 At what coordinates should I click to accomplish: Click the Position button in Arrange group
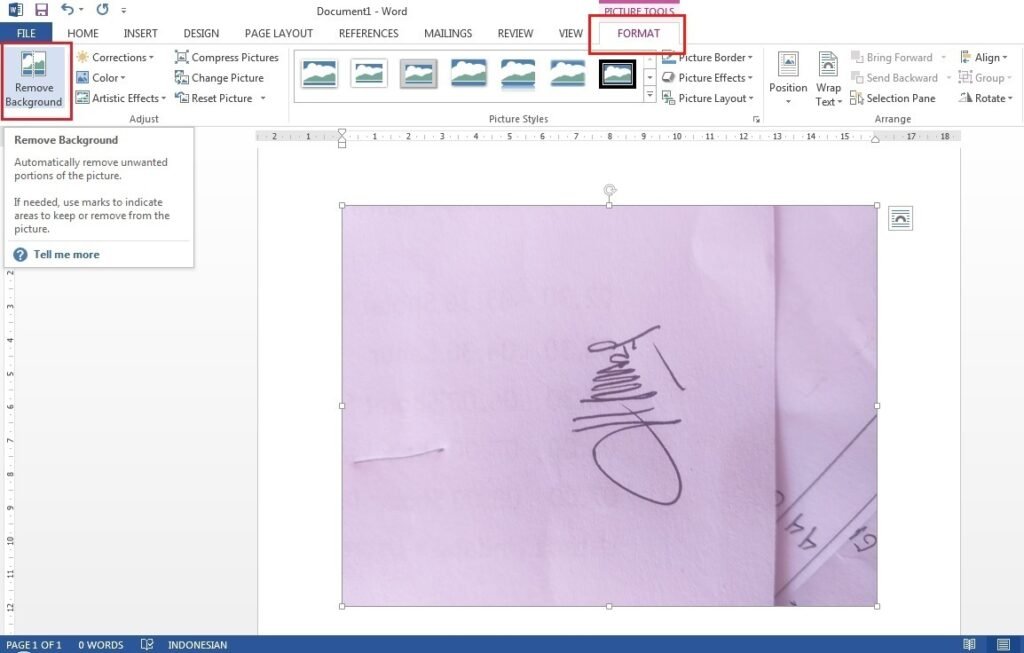788,79
